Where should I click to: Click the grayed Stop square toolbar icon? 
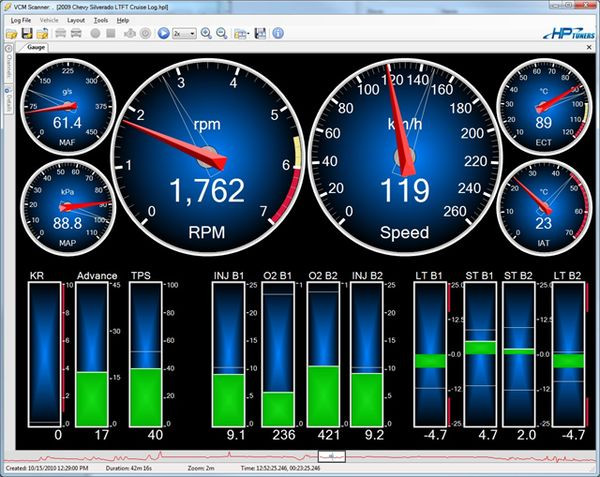pos(111,33)
